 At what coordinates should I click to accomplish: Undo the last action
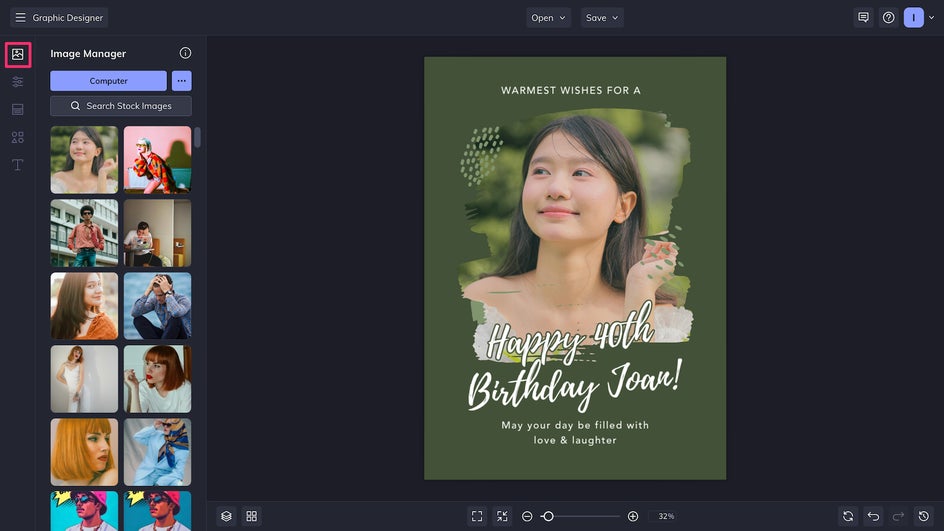(x=873, y=516)
